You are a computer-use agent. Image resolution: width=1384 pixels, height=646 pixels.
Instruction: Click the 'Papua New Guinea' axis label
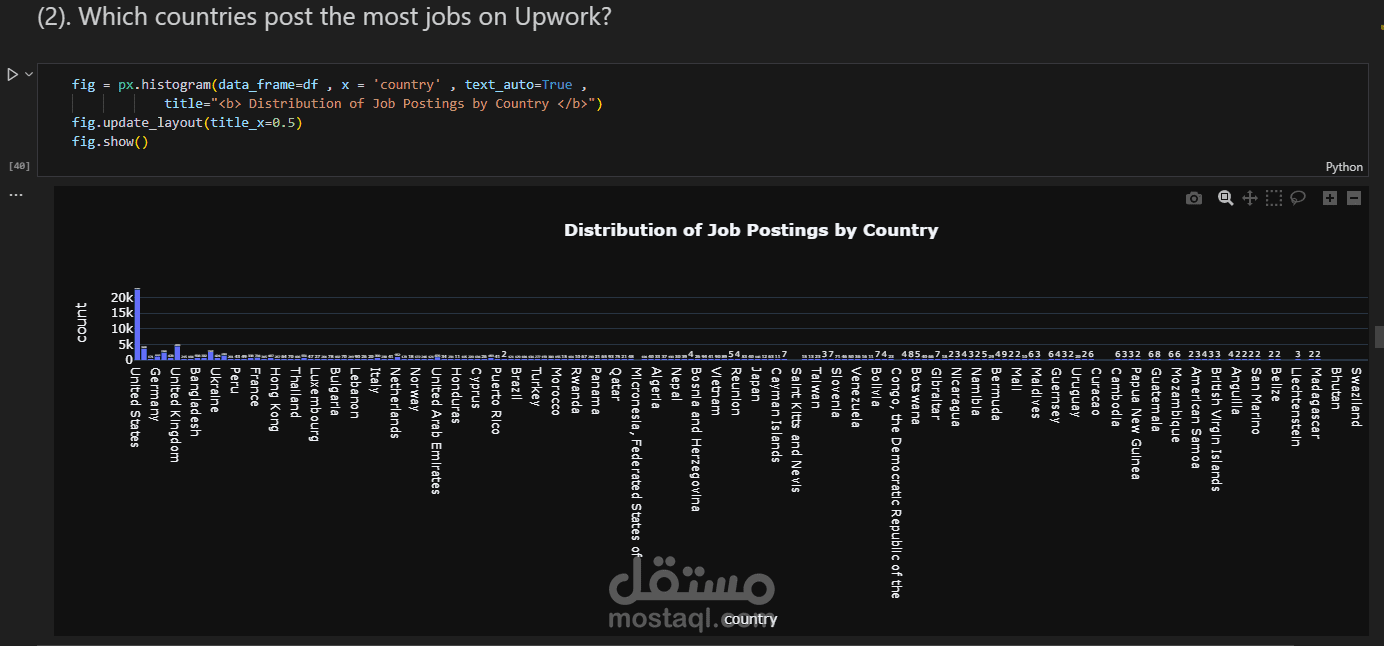[1135, 423]
